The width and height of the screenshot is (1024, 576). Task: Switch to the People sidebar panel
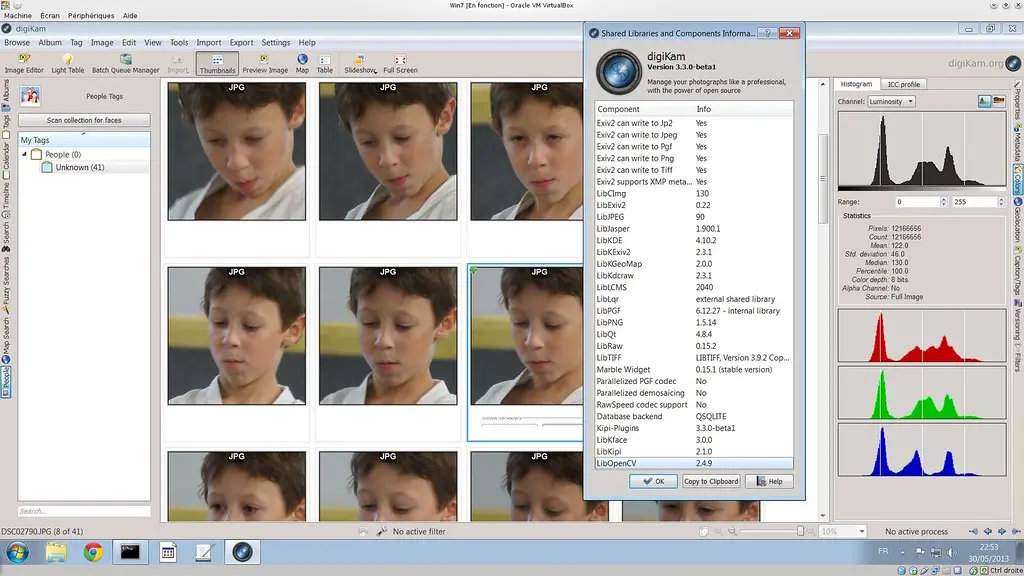tap(7, 380)
